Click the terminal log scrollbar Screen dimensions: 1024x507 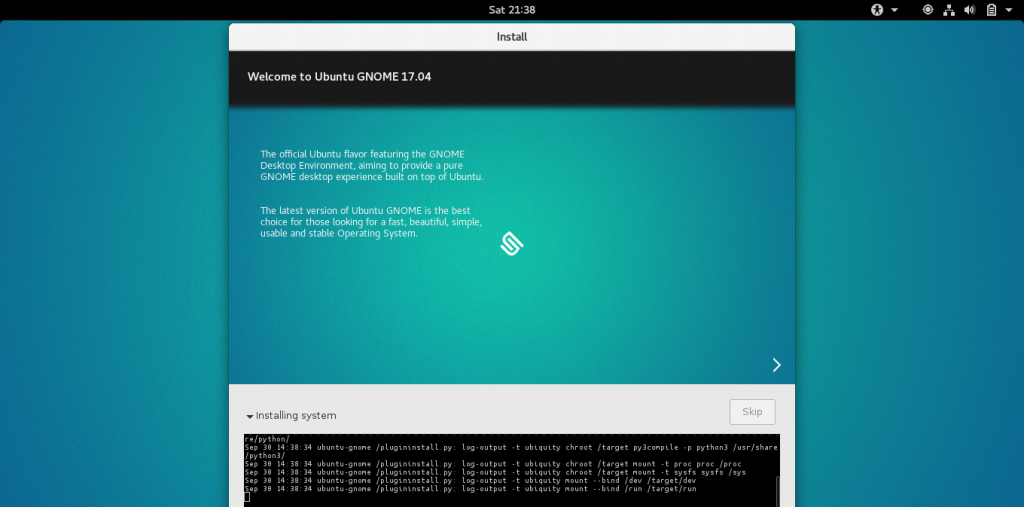point(776,489)
